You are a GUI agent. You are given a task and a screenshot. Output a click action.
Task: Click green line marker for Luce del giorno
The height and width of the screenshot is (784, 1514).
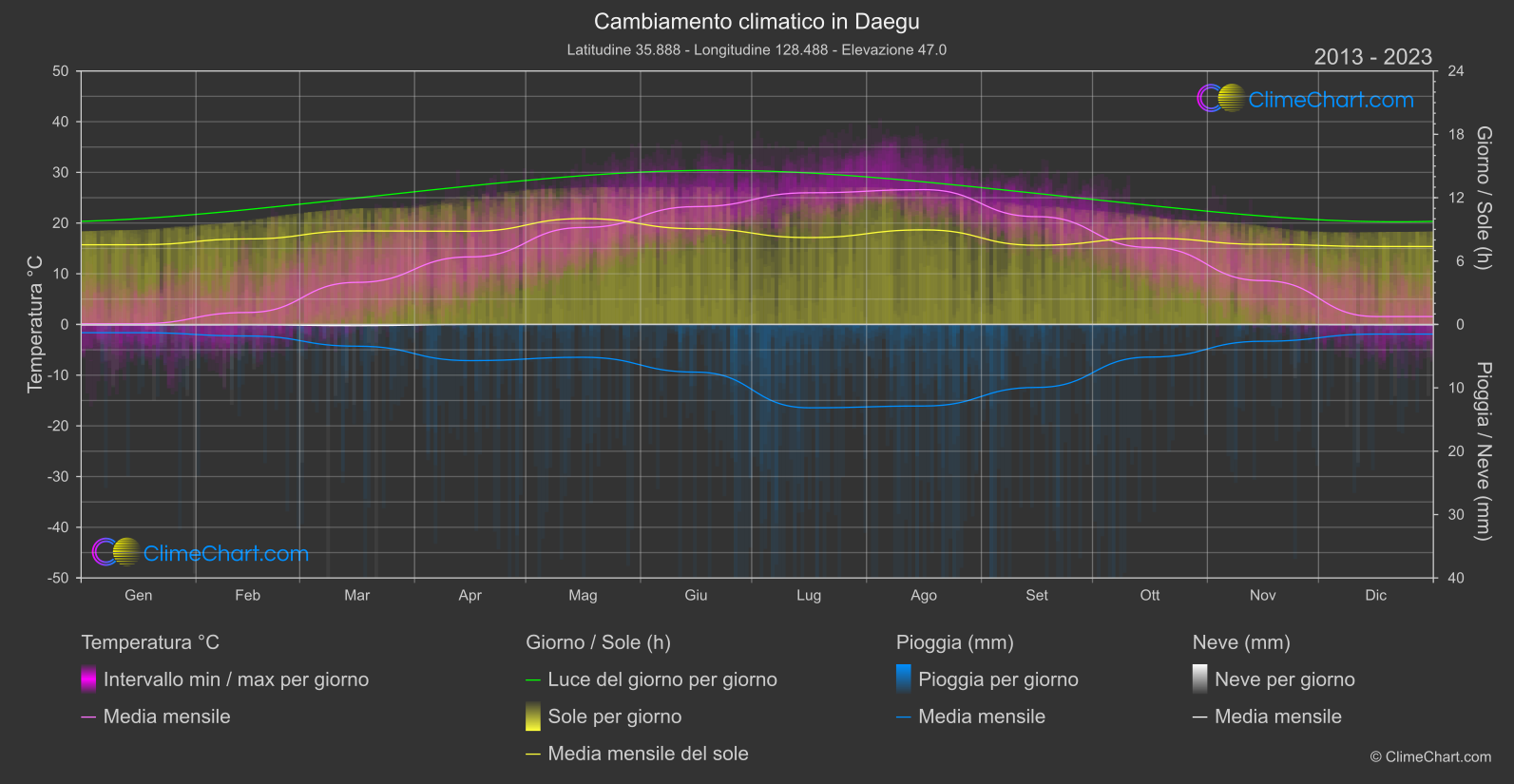[533, 680]
